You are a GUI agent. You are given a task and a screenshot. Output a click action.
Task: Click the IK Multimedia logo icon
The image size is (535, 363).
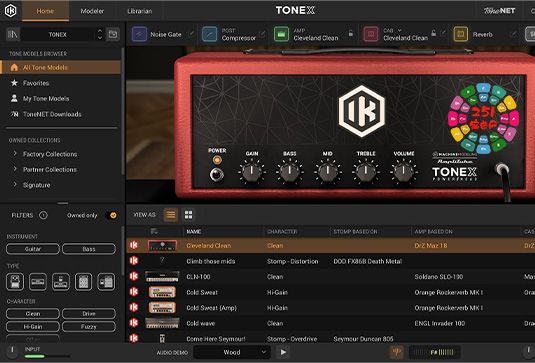coord(10,11)
